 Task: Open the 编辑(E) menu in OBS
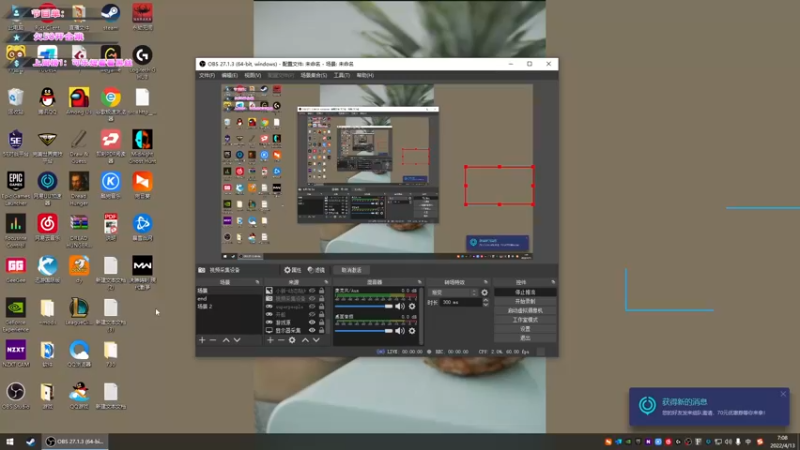(x=229, y=75)
